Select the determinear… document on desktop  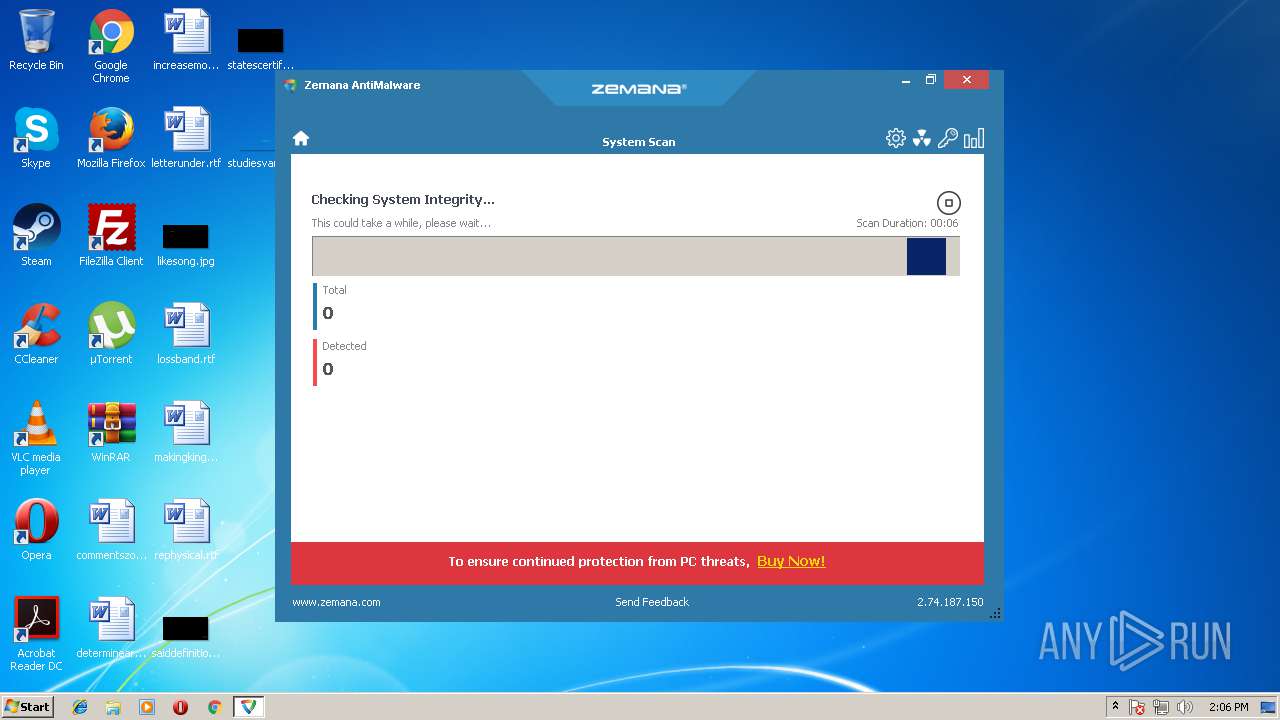coord(111,628)
